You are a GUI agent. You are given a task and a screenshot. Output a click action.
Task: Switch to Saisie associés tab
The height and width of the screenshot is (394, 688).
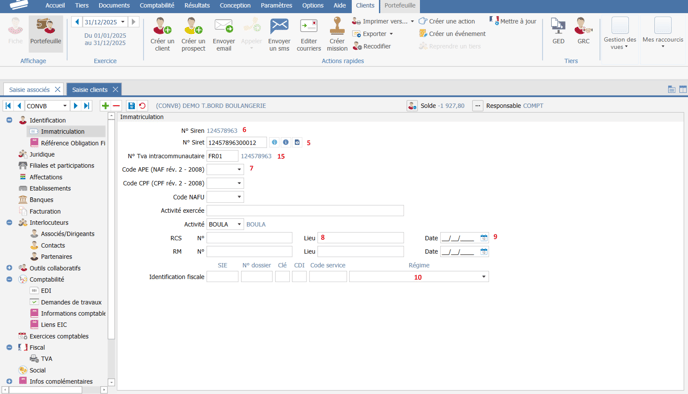click(29, 90)
